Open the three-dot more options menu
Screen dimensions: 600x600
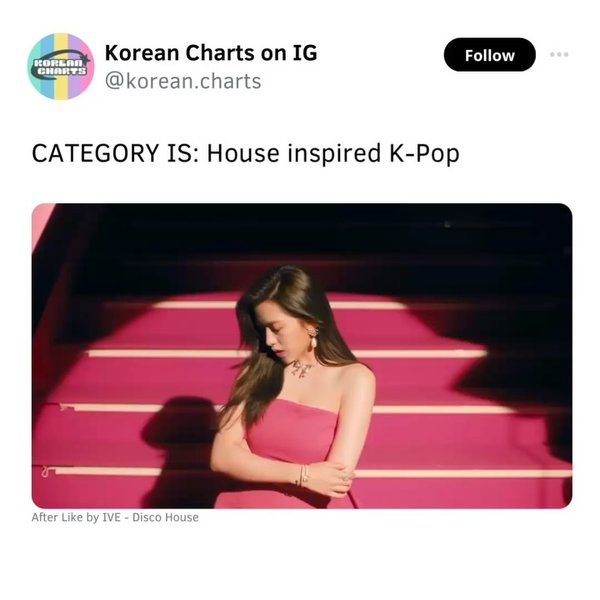559,54
